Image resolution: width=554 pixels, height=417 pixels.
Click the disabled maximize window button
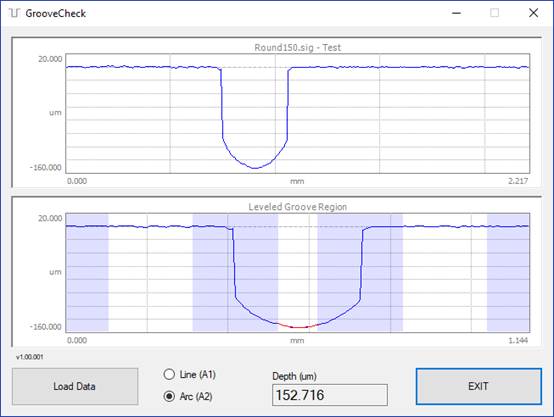point(495,13)
